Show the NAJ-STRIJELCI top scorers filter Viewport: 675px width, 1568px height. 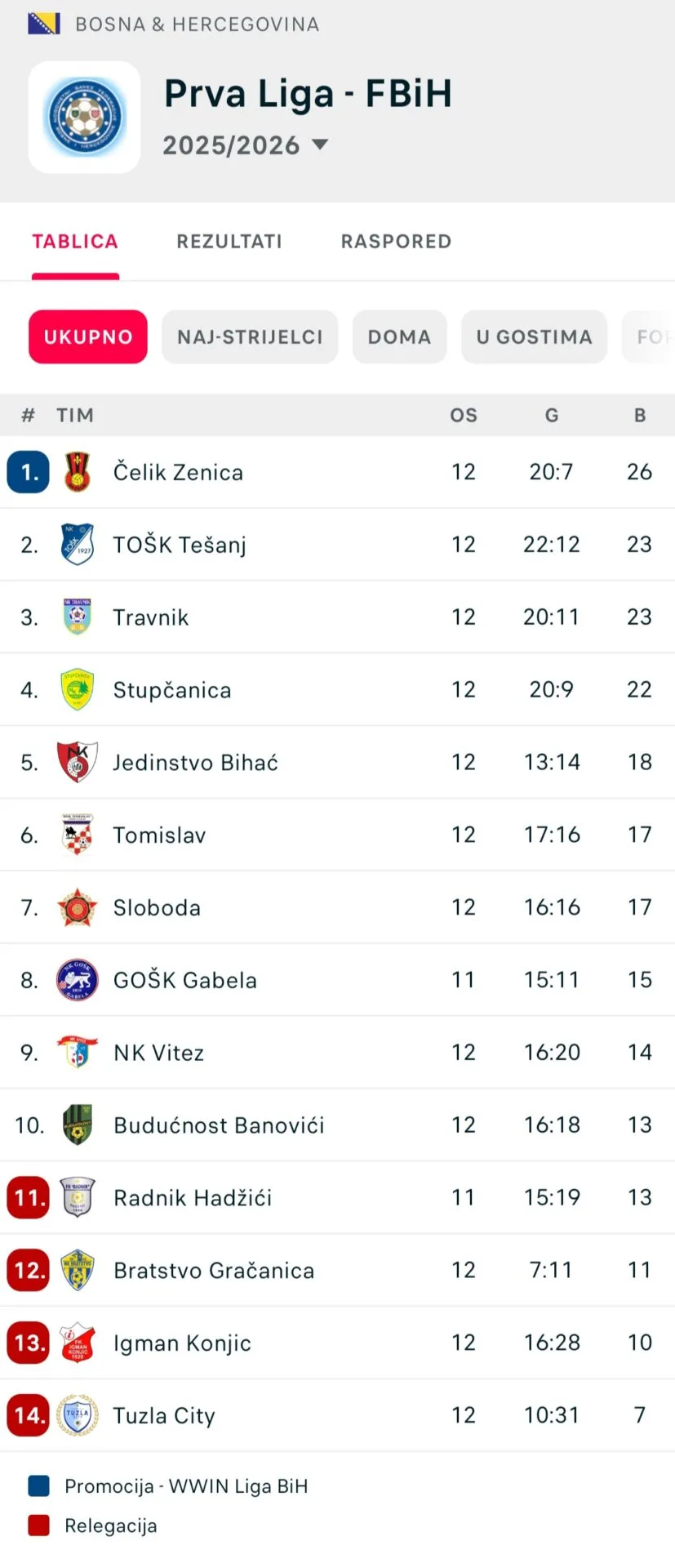250,336
